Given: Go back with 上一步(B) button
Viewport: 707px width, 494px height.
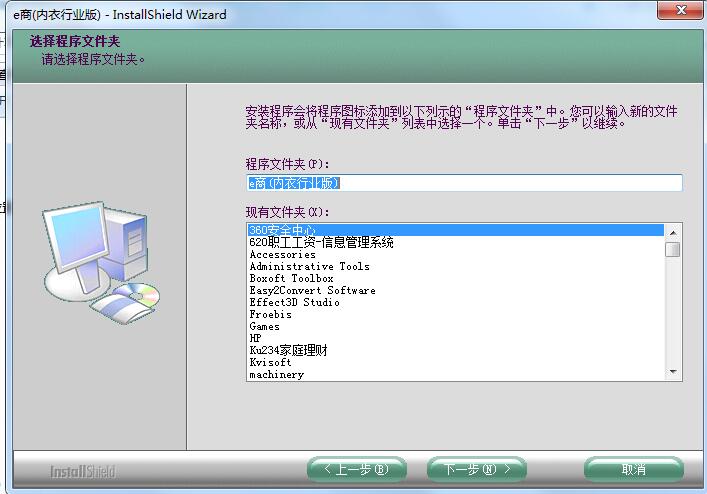Looking at the screenshot, I should click(x=357, y=470).
